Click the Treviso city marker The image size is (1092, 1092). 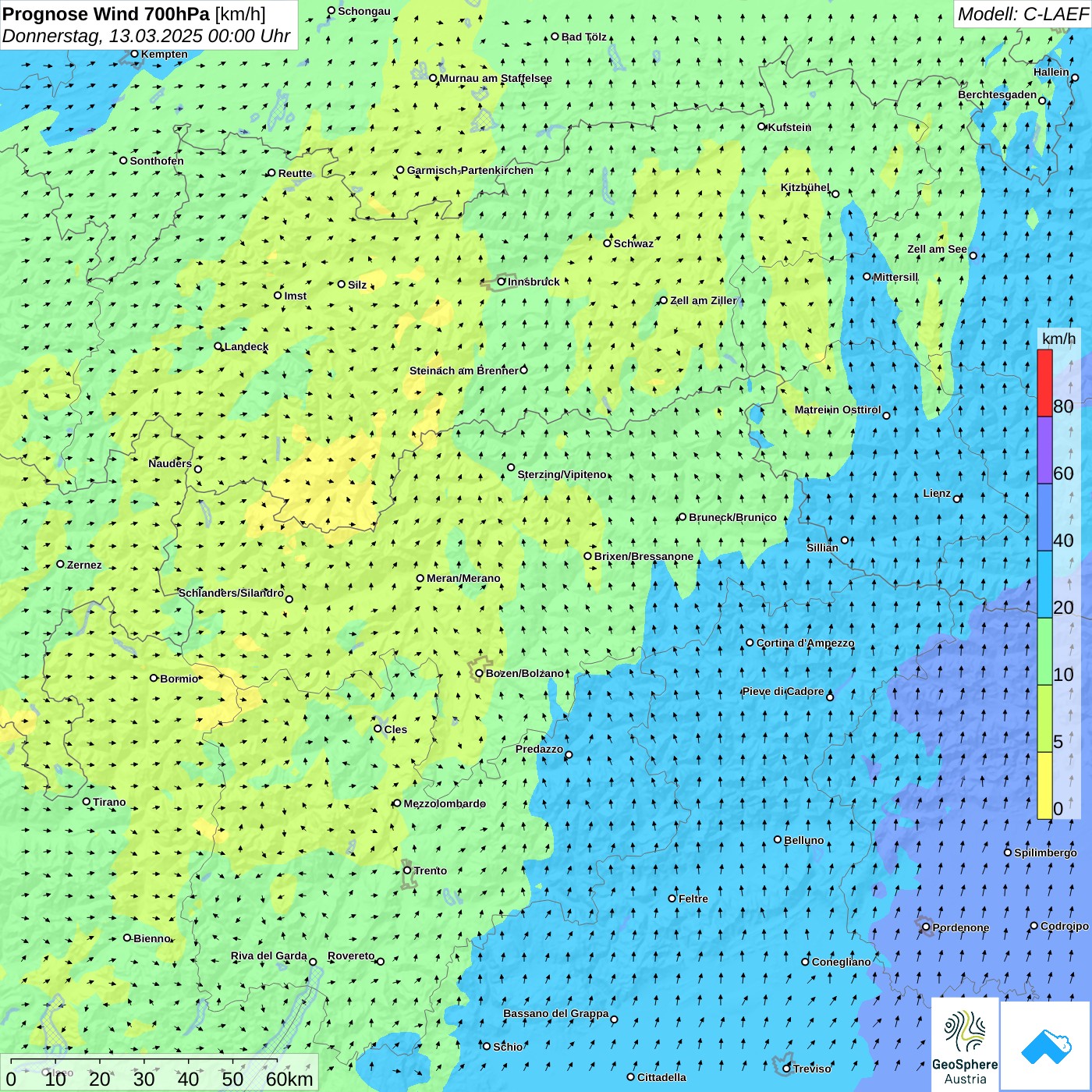[787, 1069]
